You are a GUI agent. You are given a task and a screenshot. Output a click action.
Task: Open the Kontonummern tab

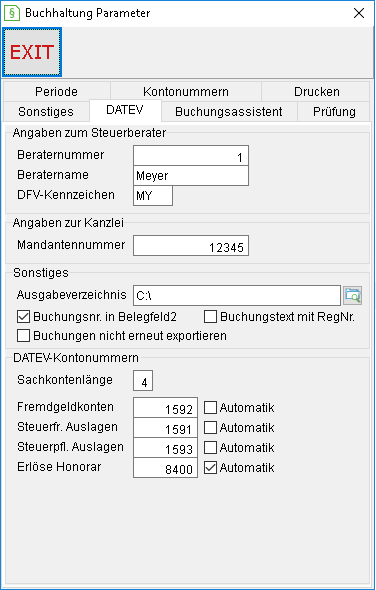(186, 91)
